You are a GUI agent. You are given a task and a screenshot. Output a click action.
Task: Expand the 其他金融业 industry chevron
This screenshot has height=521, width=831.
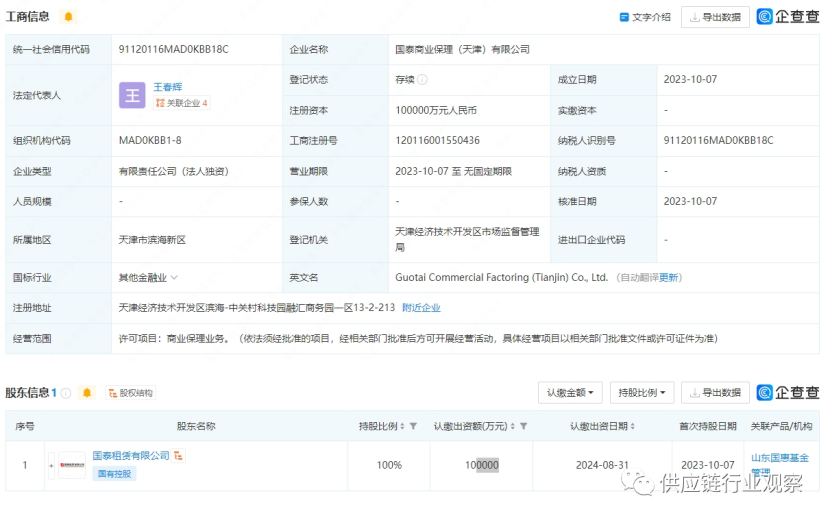coord(174,278)
